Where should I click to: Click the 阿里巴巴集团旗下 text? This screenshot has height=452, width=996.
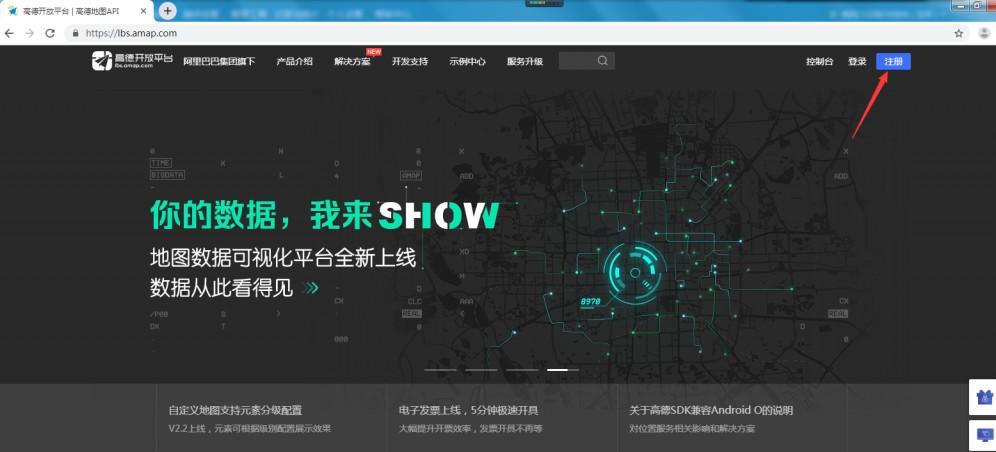(x=219, y=62)
